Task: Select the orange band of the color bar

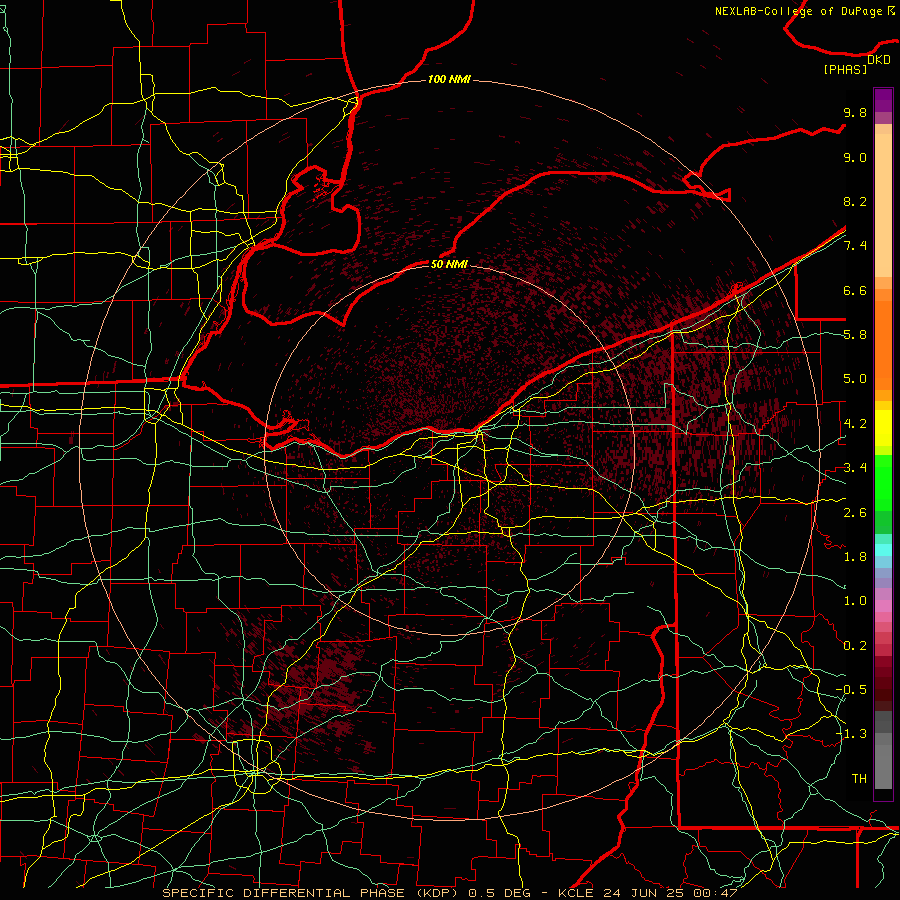Action: (x=883, y=345)
